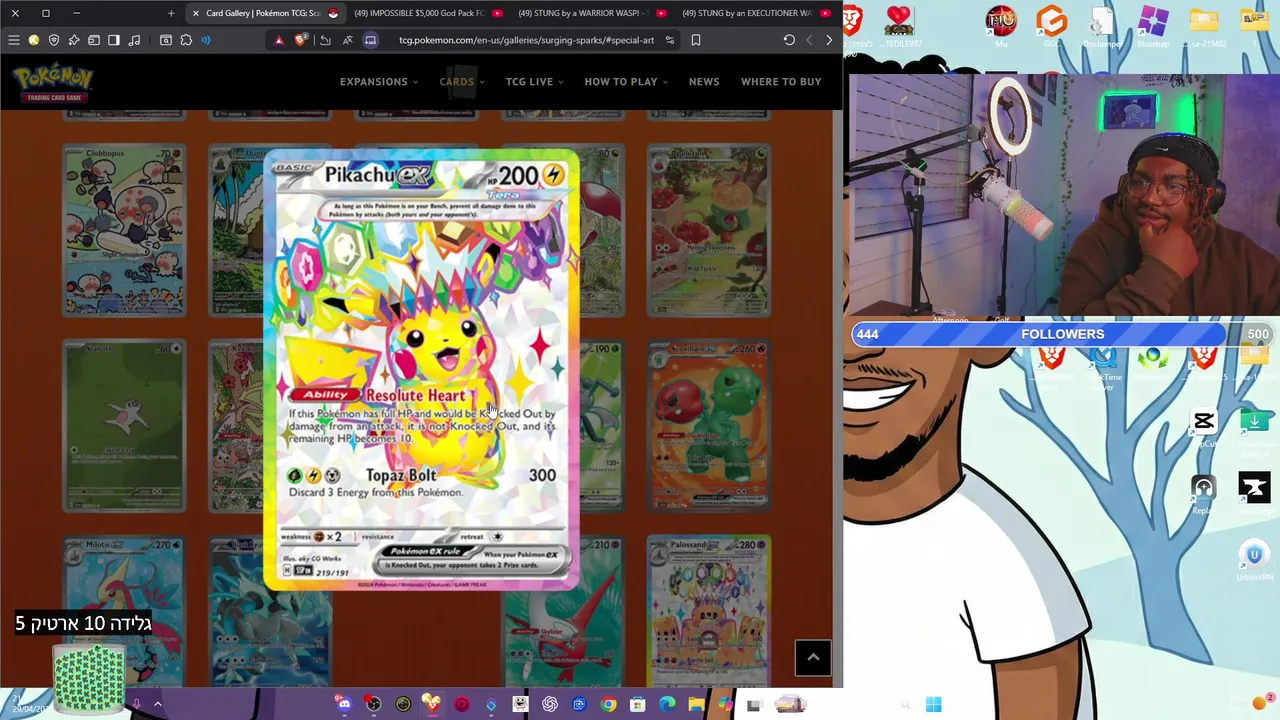Close the Card Gallery browser tab
Screen dimensions: 1280x720
point(195,13)
